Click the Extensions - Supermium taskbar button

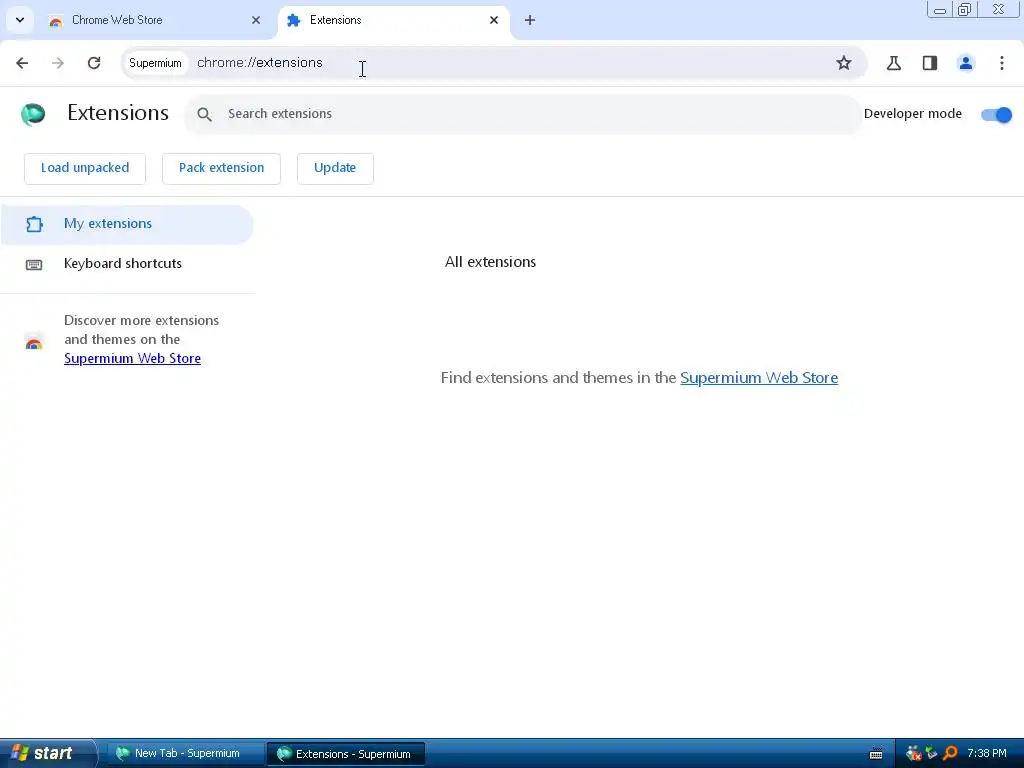tap(346, 754)
